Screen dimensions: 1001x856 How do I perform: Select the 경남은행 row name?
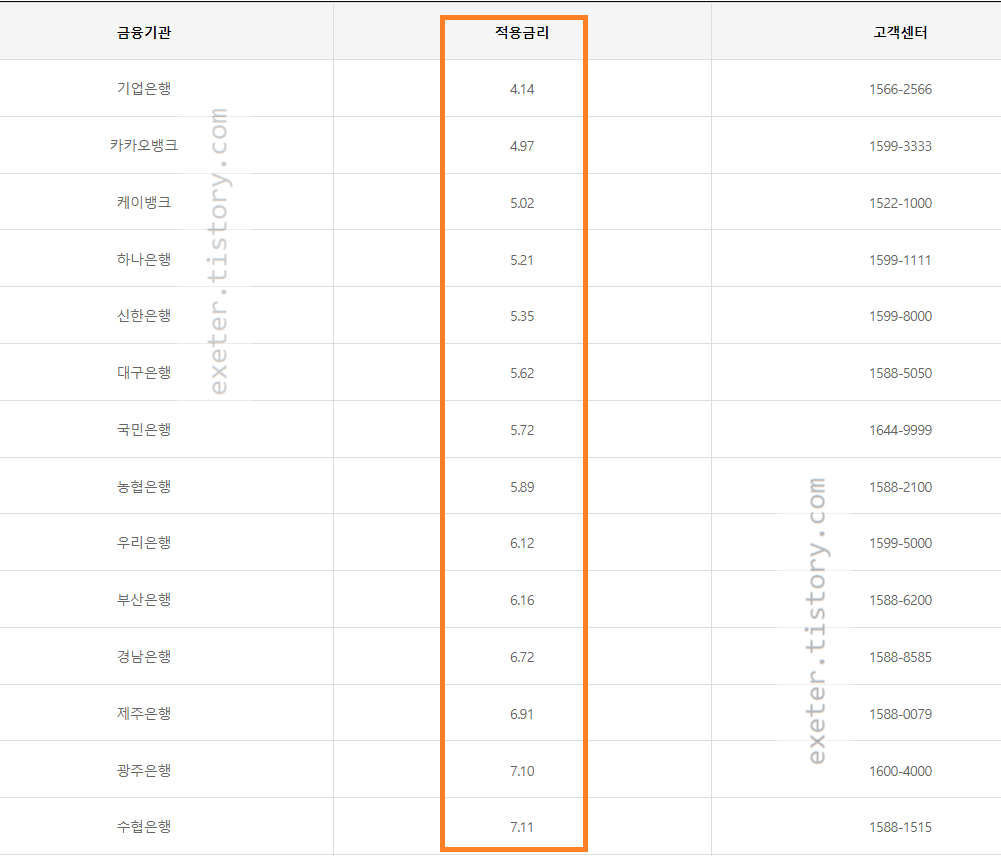tap(144, 656)
